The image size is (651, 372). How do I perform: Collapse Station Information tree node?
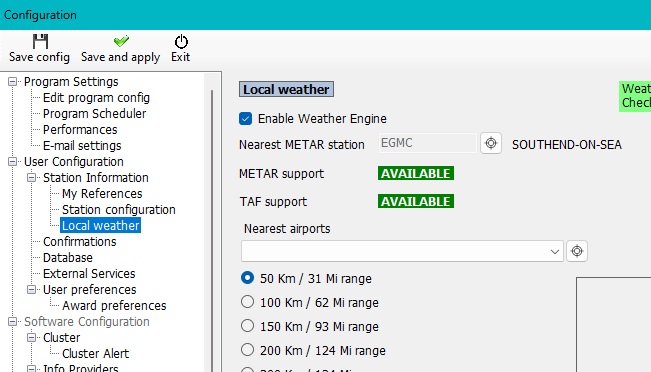click(x=32, y=178)
